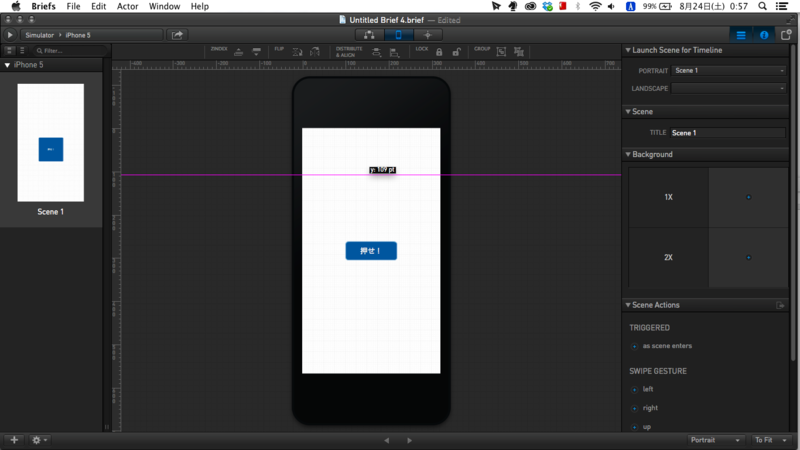Group the selected actors
The image size is (800, 450).
coord(502,52)
